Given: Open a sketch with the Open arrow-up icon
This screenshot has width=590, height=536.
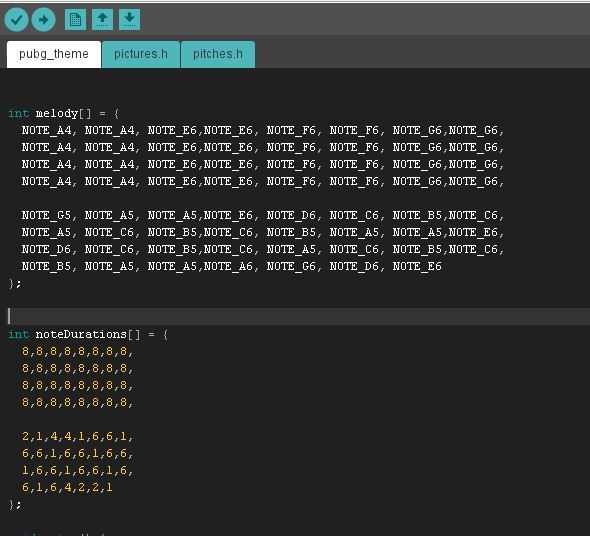Looking at the screenshot, I should click(x=102, y=19).
